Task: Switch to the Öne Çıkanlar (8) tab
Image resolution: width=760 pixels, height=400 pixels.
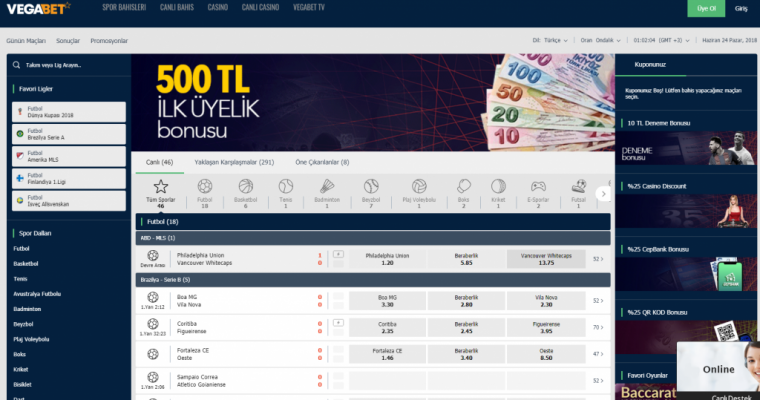Action: (322, 162)
